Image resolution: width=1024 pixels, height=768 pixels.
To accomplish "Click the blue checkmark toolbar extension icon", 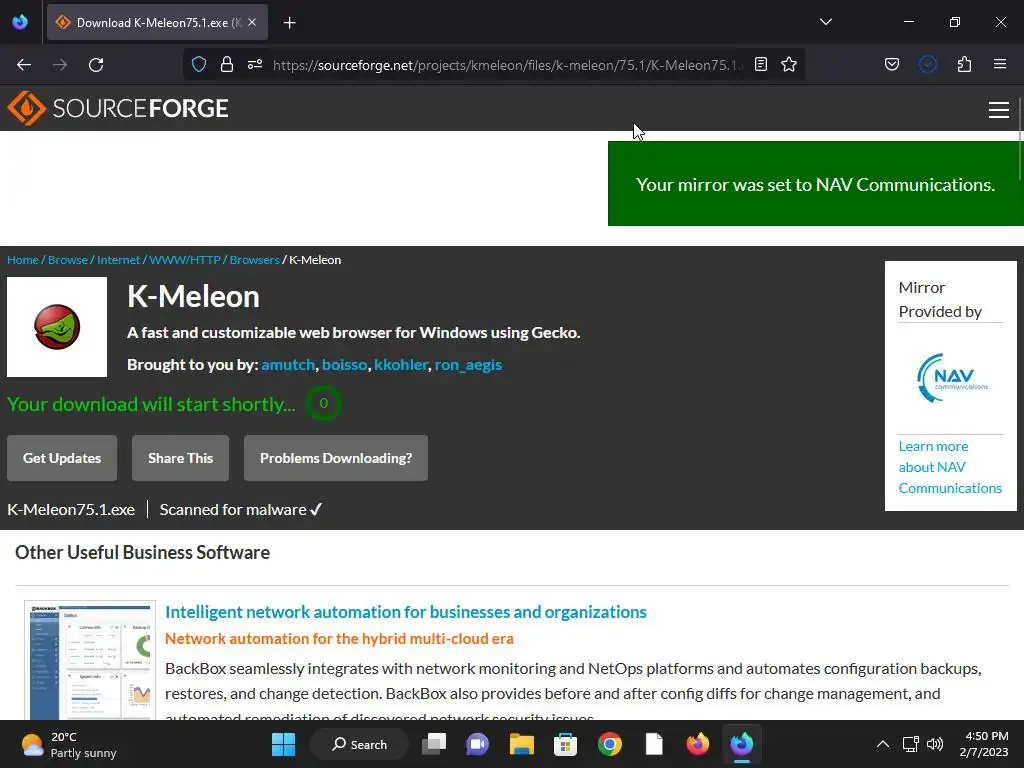I will click(928, 64).
